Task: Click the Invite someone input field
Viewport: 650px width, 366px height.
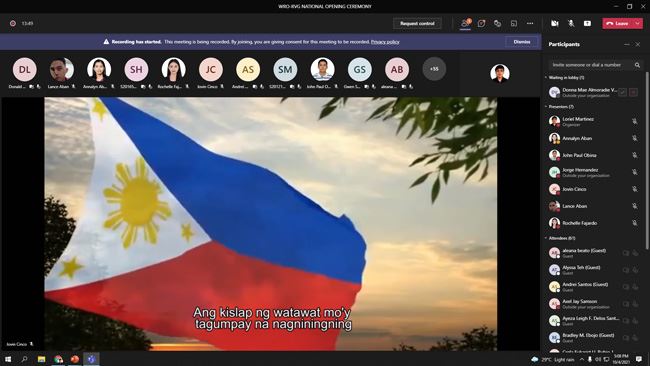Action: [x=591, y=65]
